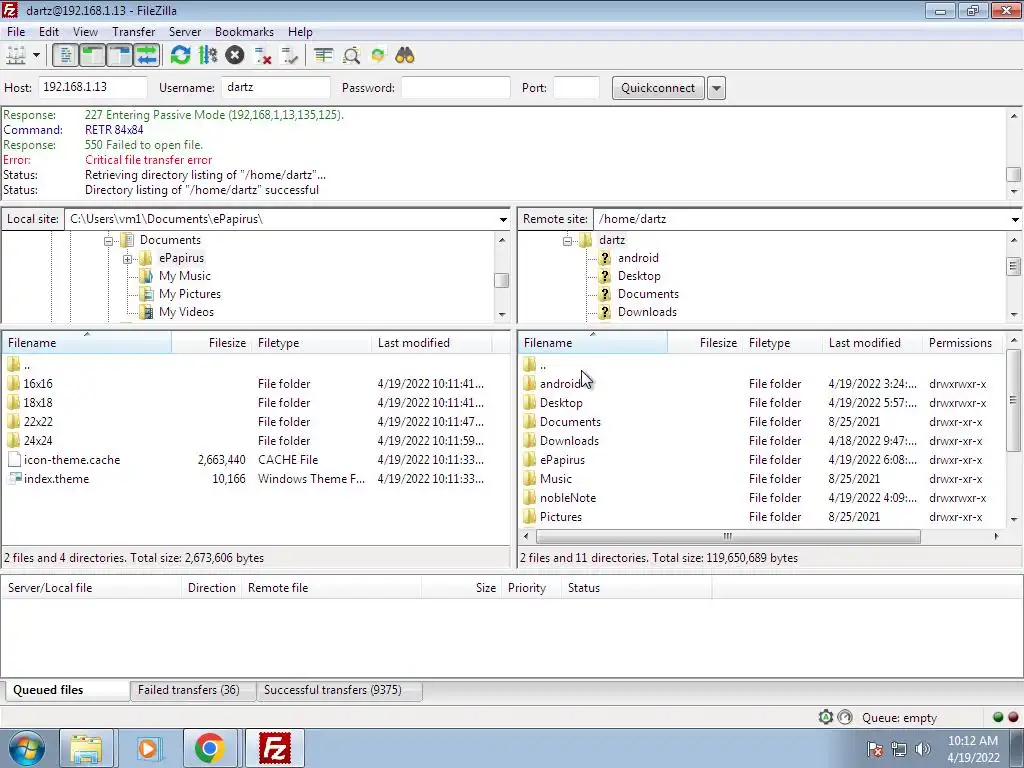Open directory listing filters dialog
The width and height of the screenshot is (1024, 768).
[323, 56]
